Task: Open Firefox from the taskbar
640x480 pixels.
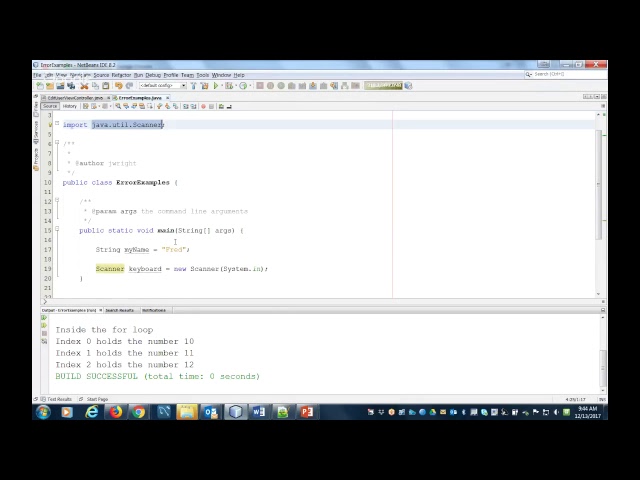Action: tap(116, 412)
